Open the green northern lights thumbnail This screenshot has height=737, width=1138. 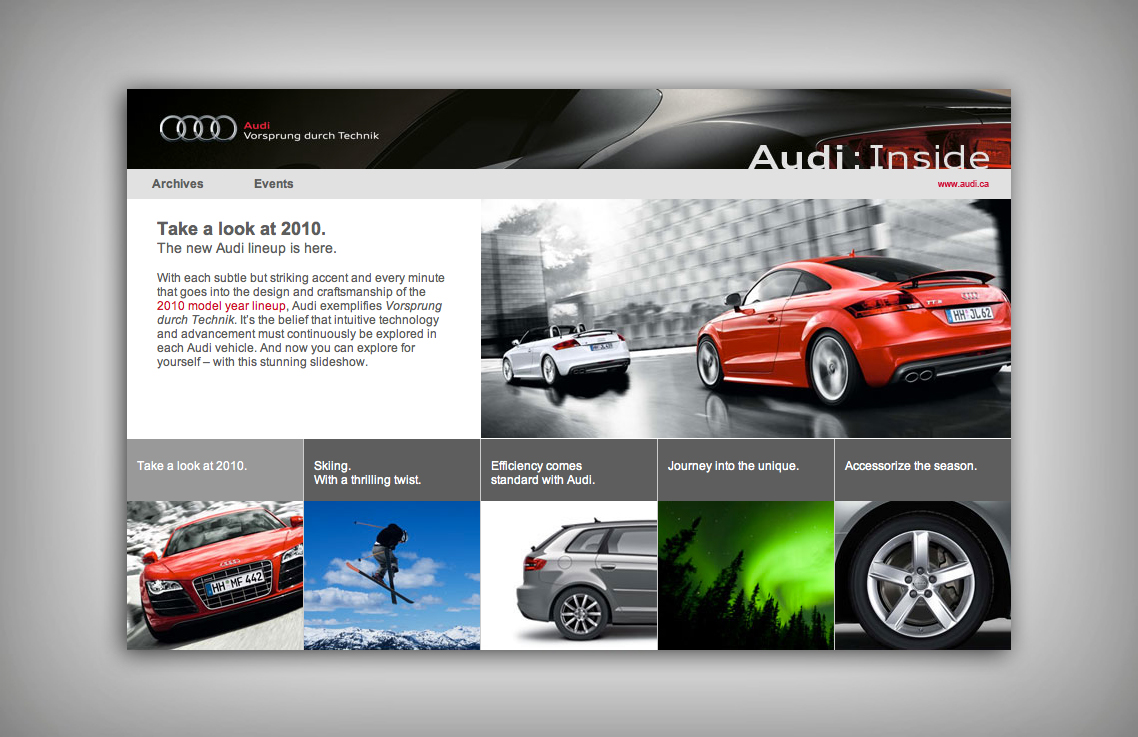click(746, 575)
